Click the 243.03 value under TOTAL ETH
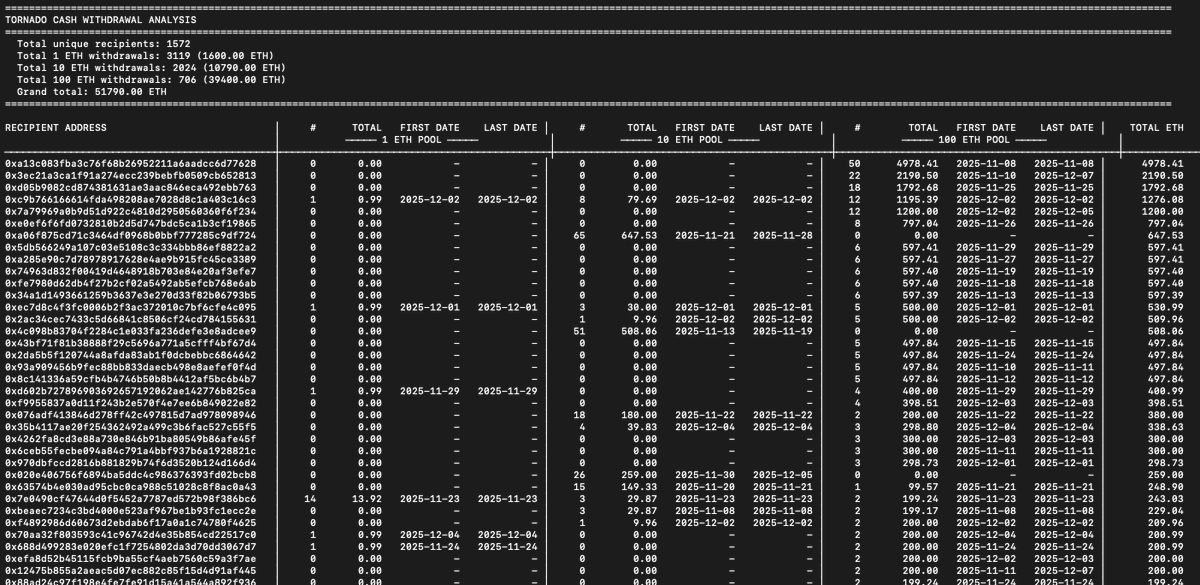The width and height of the screenshot is (1200, 585). coord(1166,500)
